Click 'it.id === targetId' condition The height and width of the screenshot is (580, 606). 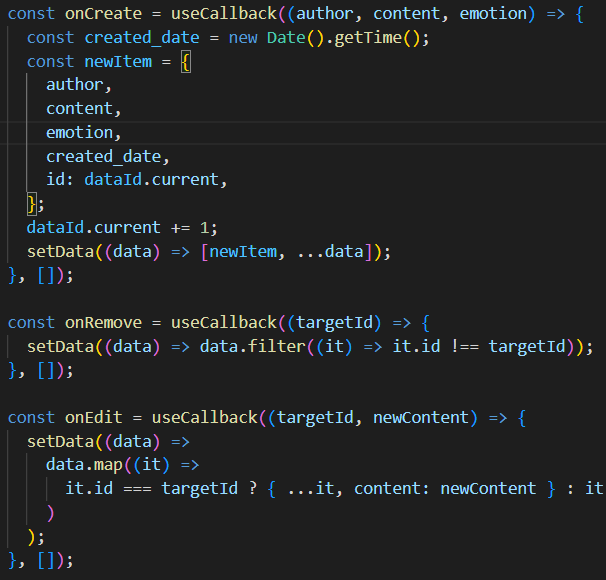152,489
